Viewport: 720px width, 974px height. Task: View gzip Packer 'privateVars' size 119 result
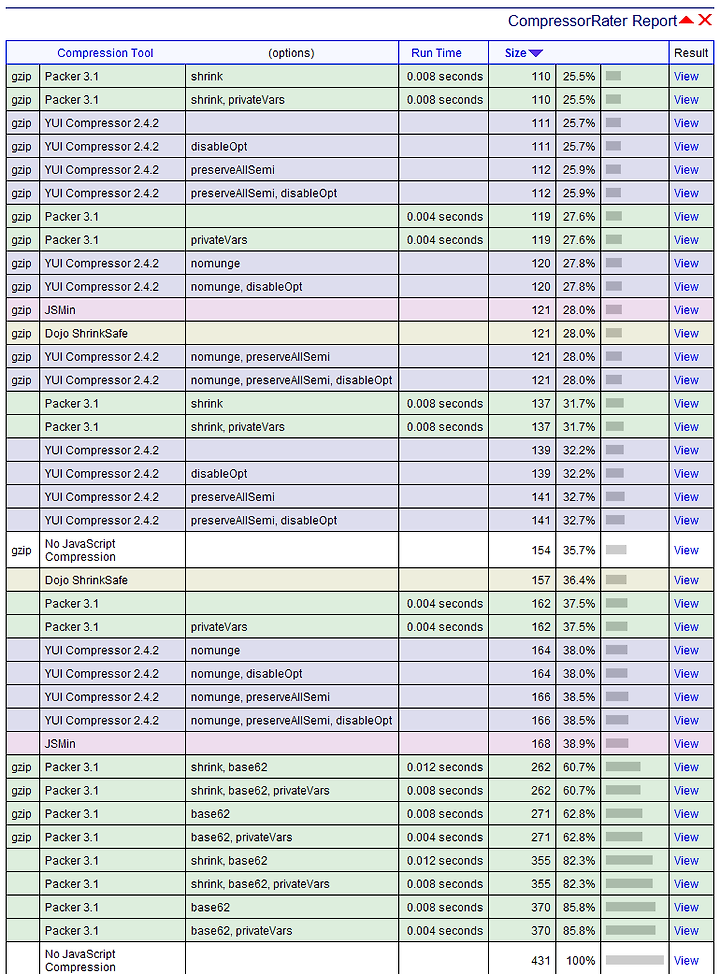click(x=686, y=240)
